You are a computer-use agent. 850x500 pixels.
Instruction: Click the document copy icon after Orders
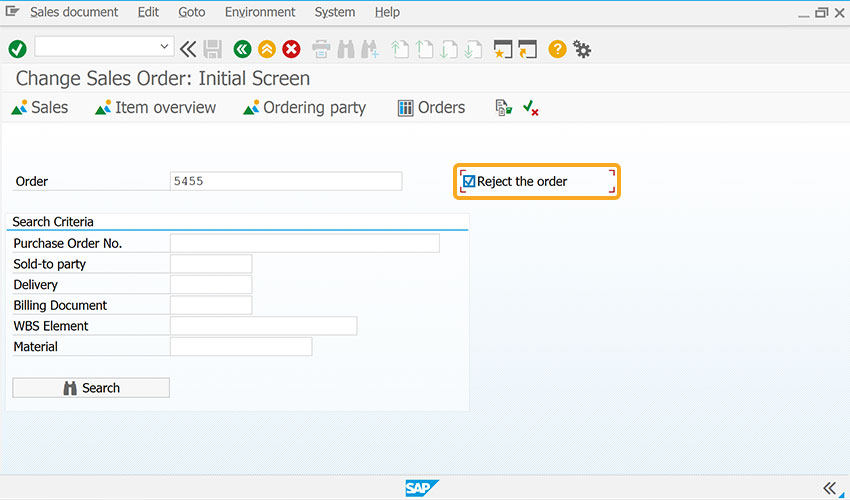click(504, 108)
